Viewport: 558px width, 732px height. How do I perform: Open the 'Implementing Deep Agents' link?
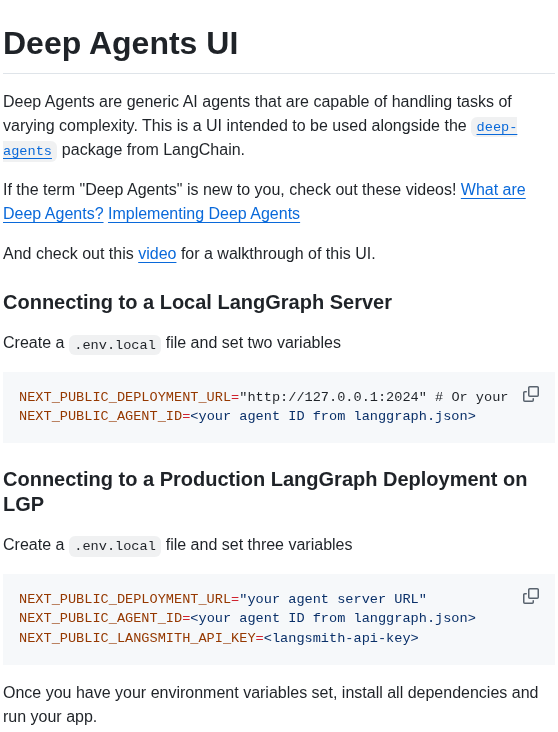coord(204,214)
